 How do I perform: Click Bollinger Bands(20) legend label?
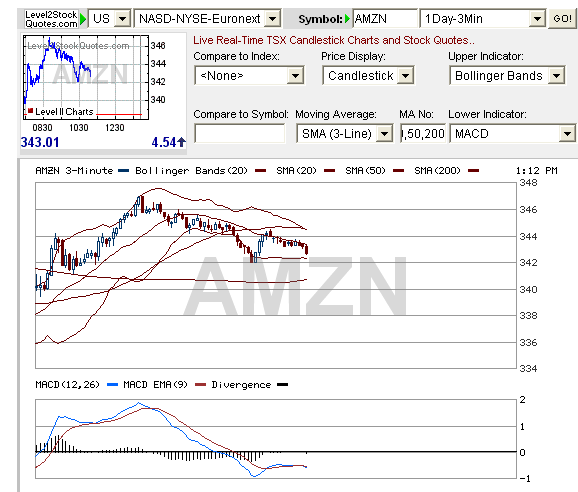pos(191,171)
